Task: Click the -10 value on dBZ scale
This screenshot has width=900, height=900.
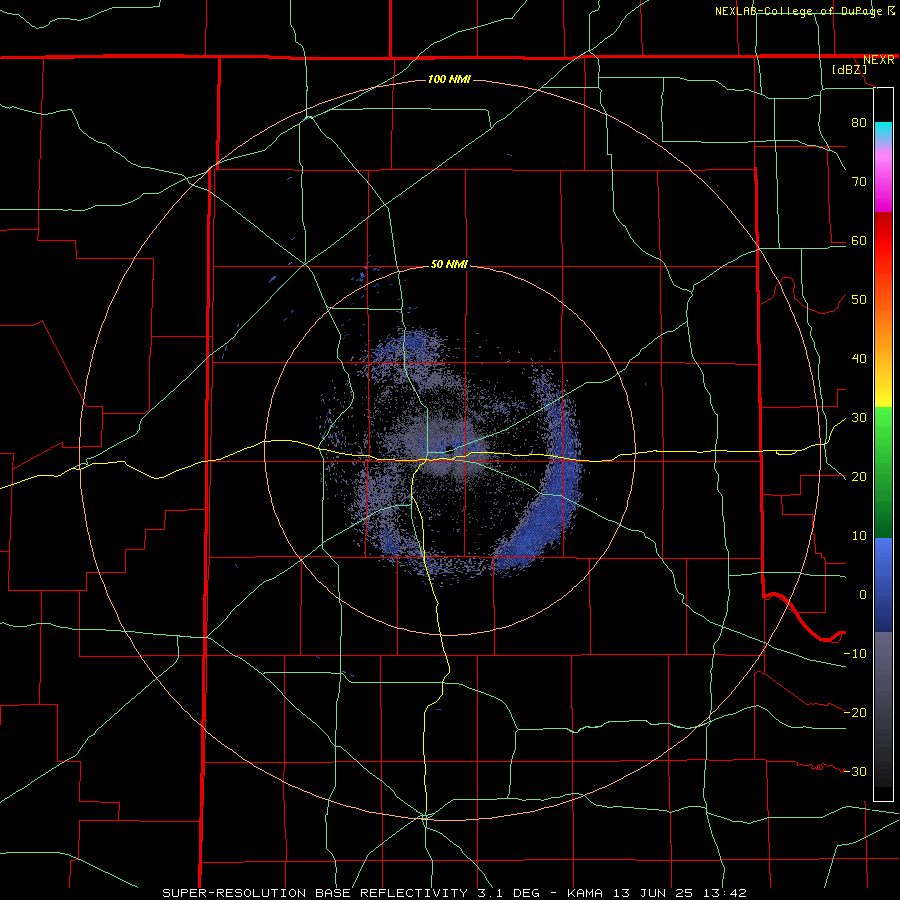Action: [855, 654]
